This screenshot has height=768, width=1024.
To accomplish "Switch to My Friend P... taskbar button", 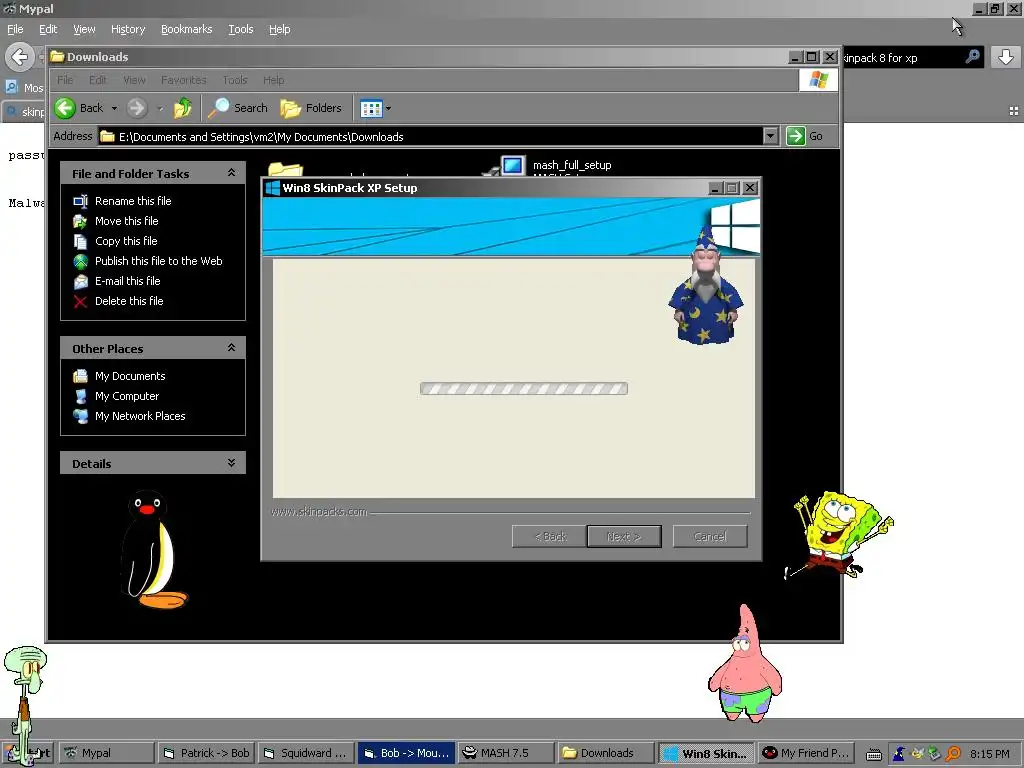I will point(807,754).
